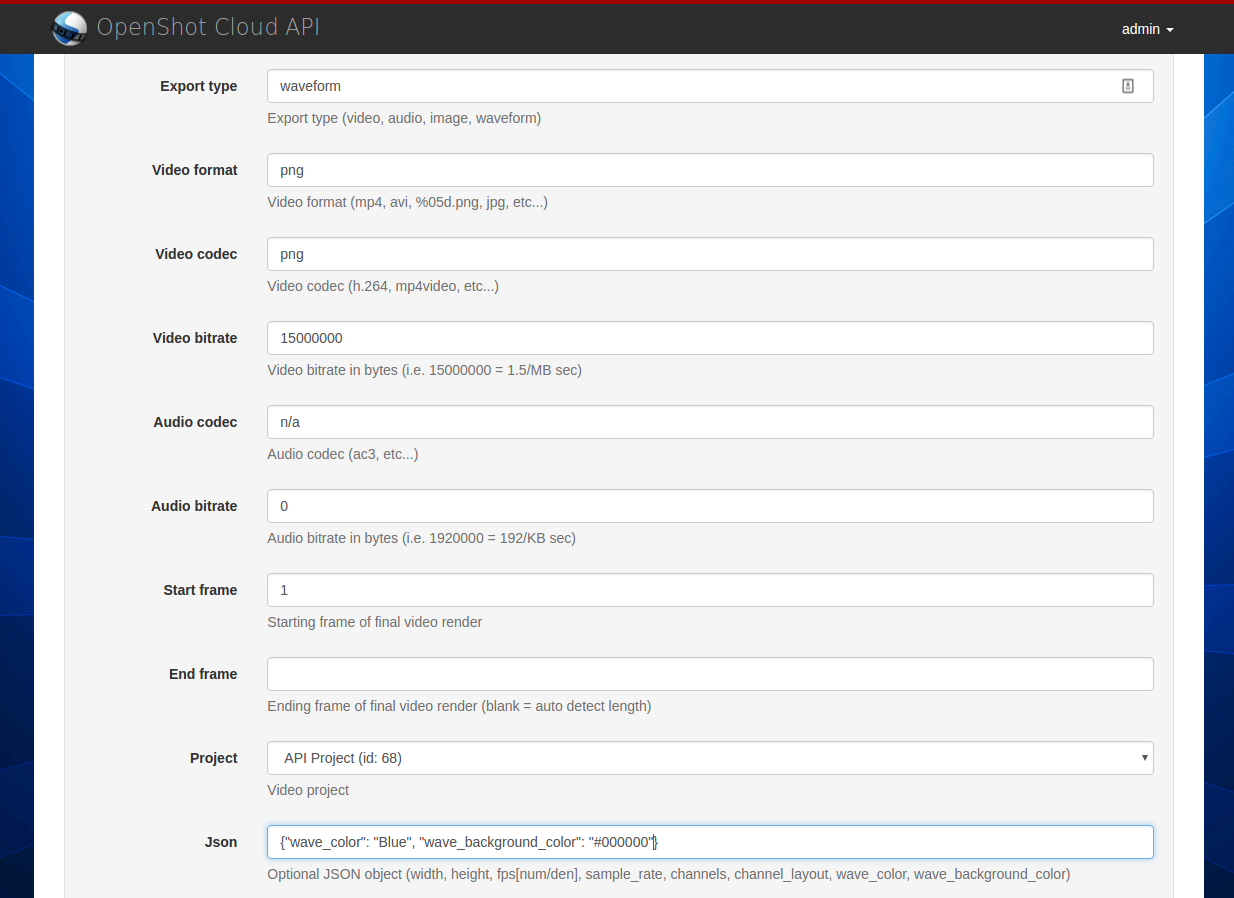Place cursor in the Json text field
The width and height of the screenshot is (1234, 898).
[900, 842]
